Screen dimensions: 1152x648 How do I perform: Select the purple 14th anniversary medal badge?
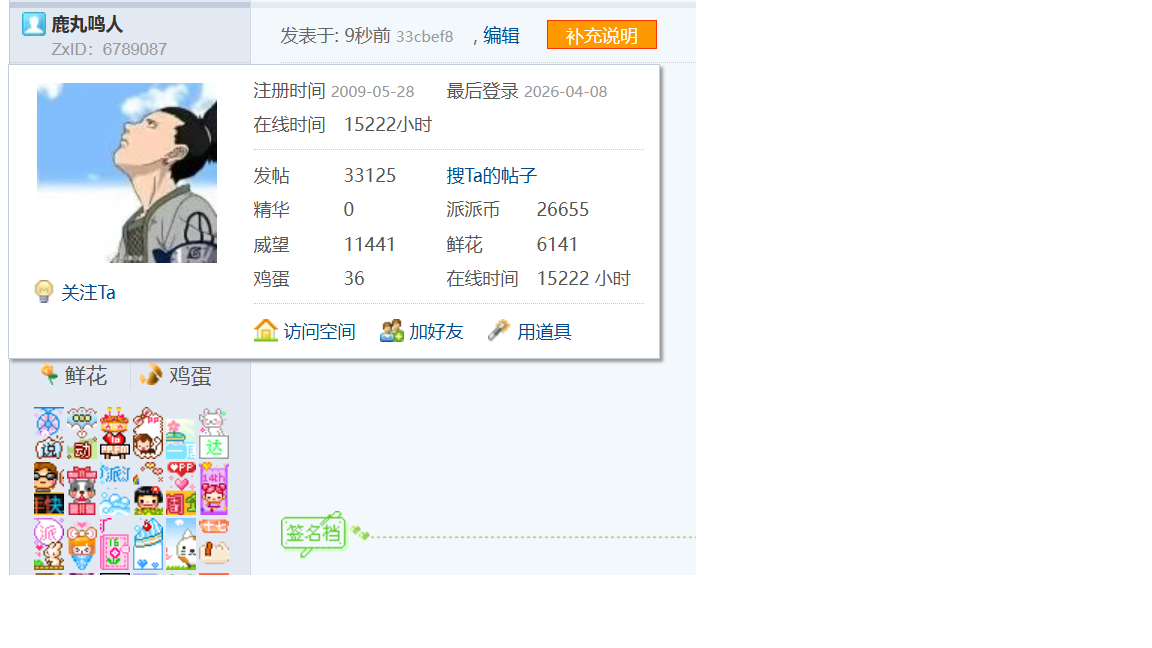pos(213,489)
